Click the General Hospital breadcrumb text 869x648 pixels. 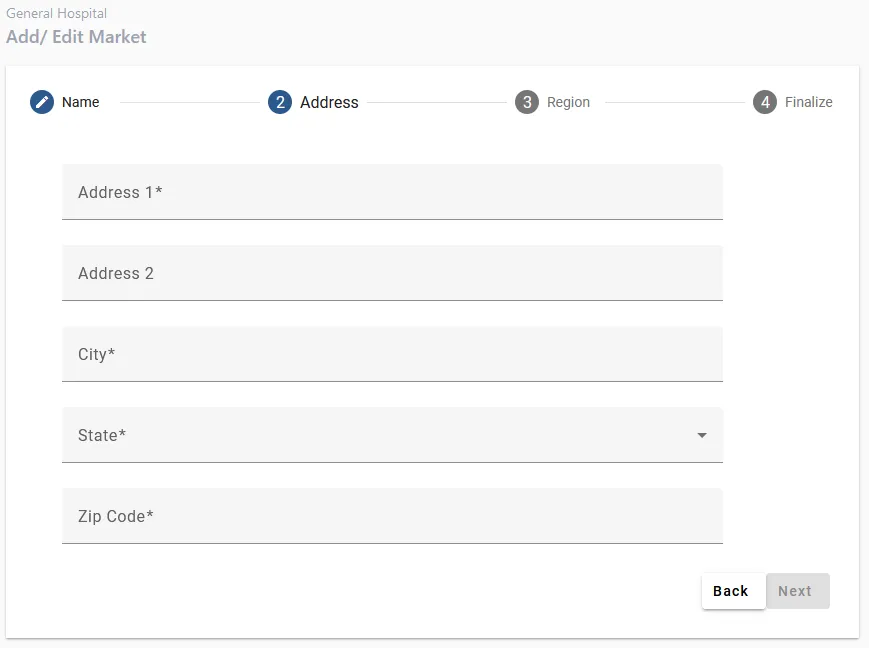click(x=57, y=14)
